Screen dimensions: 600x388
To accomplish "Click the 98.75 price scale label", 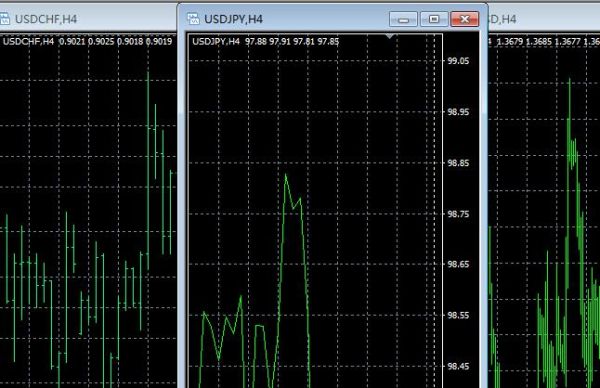I will (458, 214).
